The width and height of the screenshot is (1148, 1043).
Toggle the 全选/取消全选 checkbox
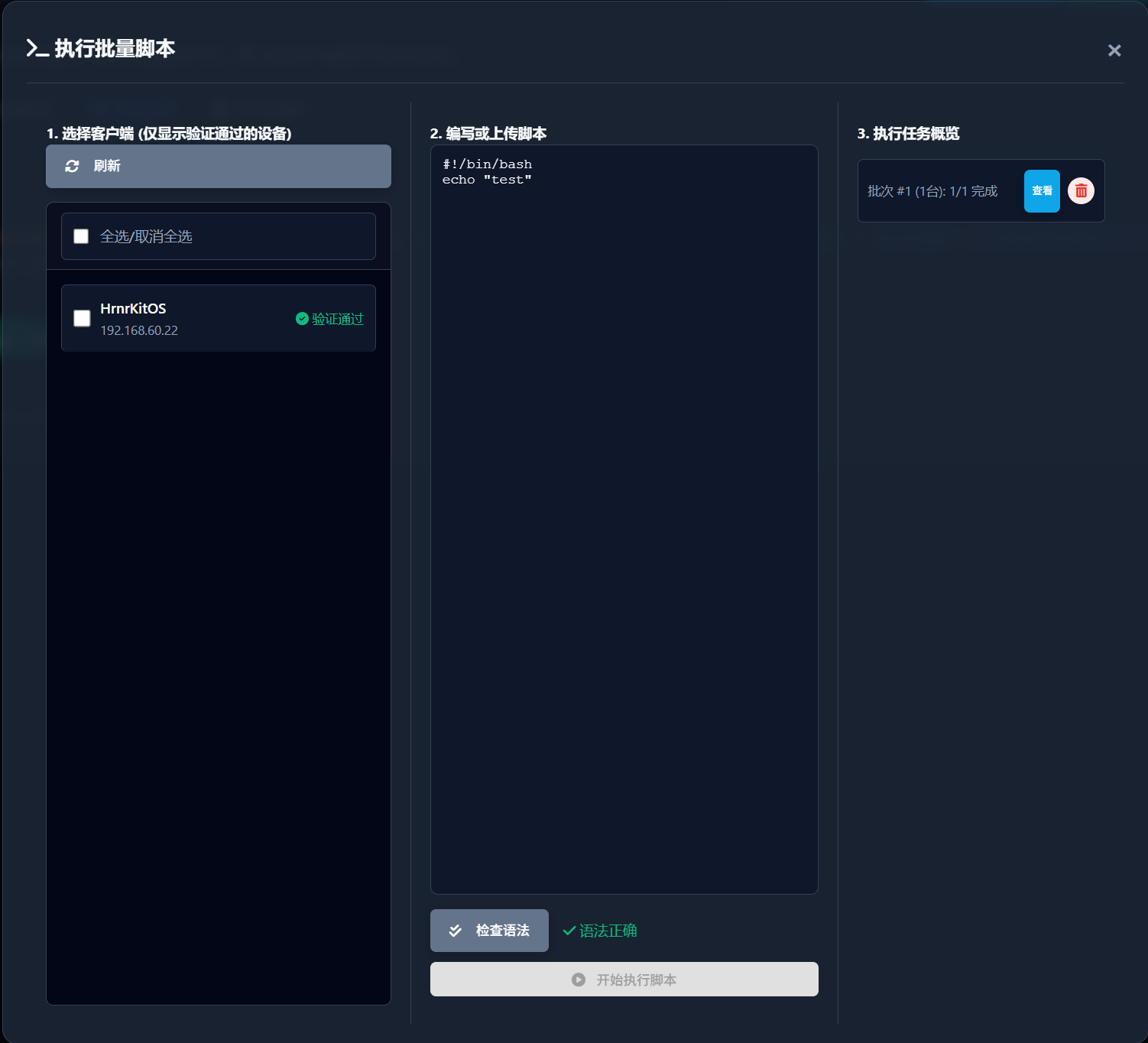tap(81, 236)
